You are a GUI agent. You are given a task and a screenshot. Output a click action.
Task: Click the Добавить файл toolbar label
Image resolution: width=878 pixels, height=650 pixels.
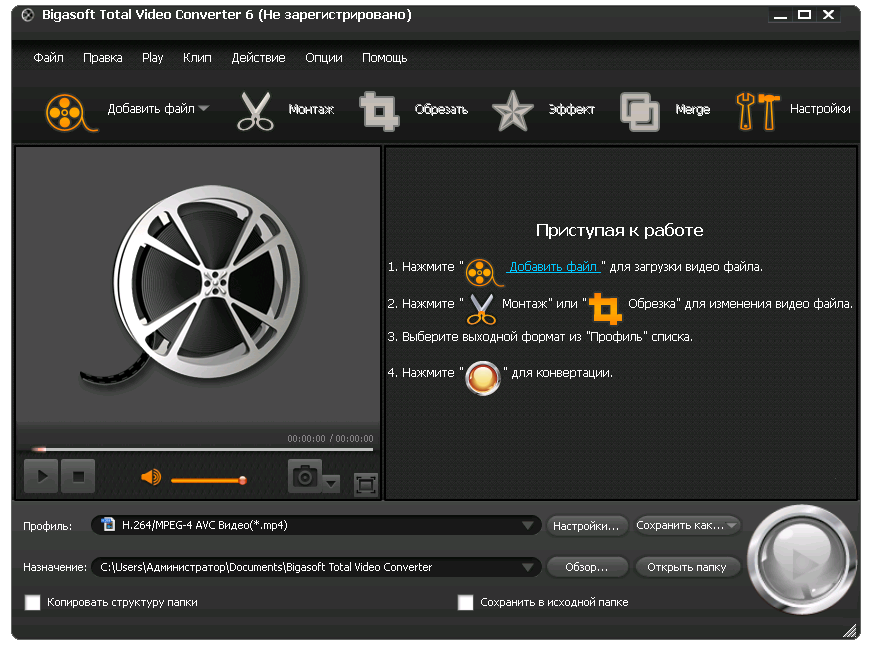click(151, 109)
